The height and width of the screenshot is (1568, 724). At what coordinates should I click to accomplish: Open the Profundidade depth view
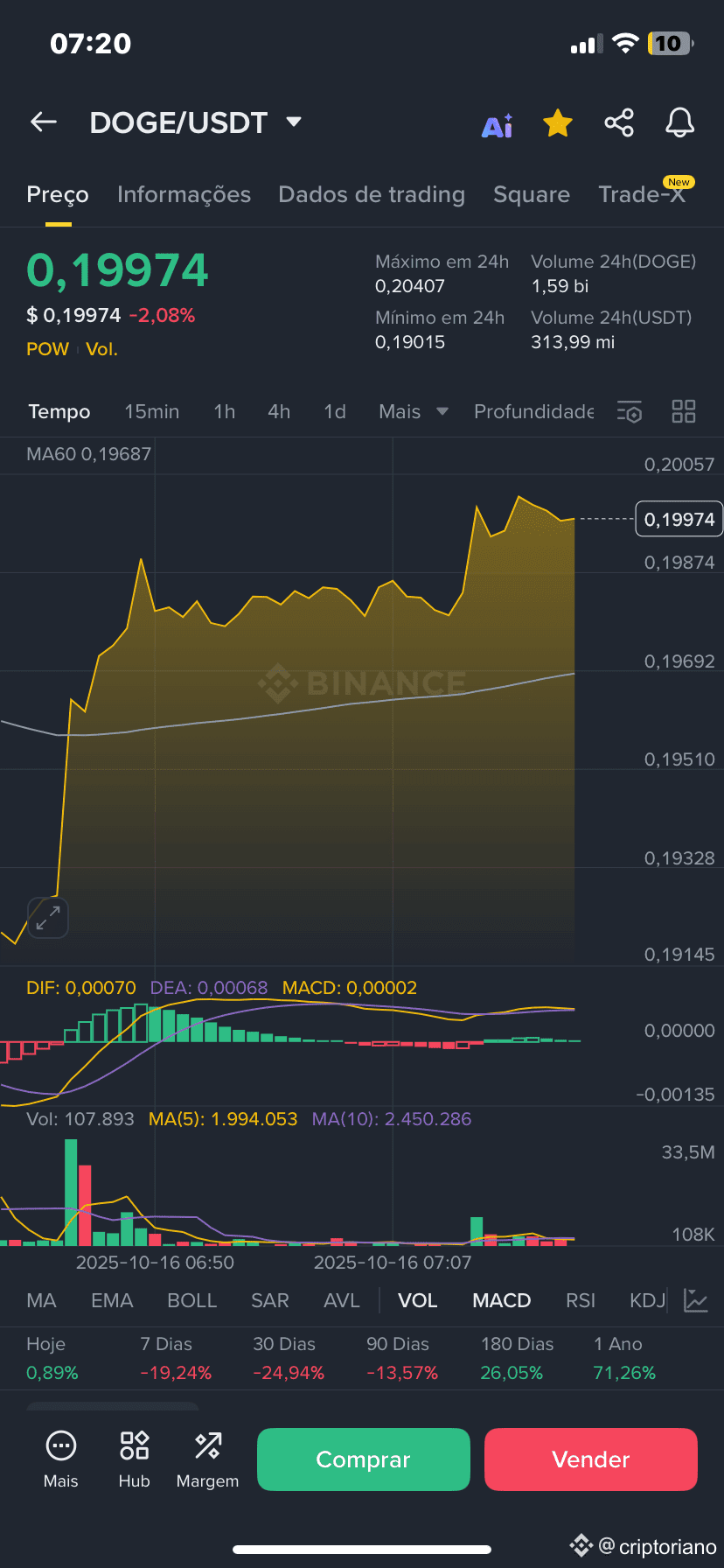pyautogui.click(x=533, y=411)
